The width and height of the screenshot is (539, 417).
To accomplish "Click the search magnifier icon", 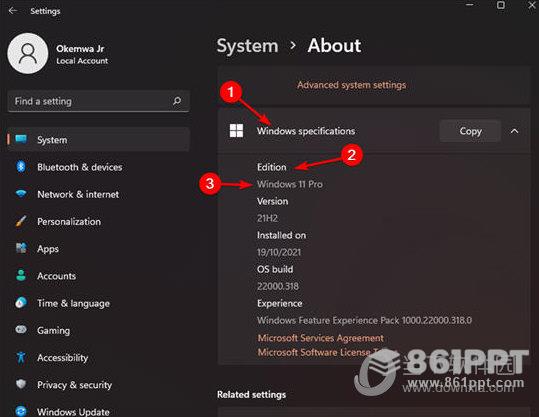I will [x=177, y=101].
